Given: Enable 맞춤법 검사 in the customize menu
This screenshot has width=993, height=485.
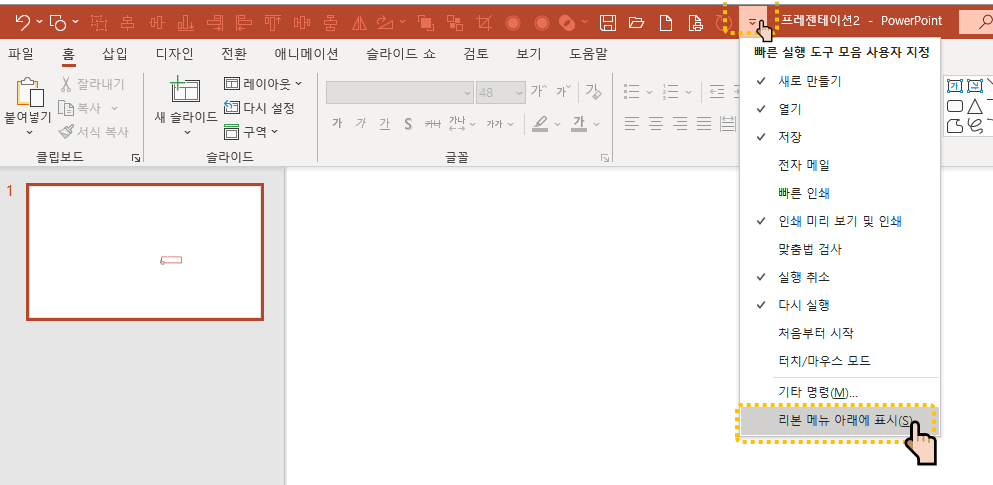Looking at the screenshot, I should 840,249.
